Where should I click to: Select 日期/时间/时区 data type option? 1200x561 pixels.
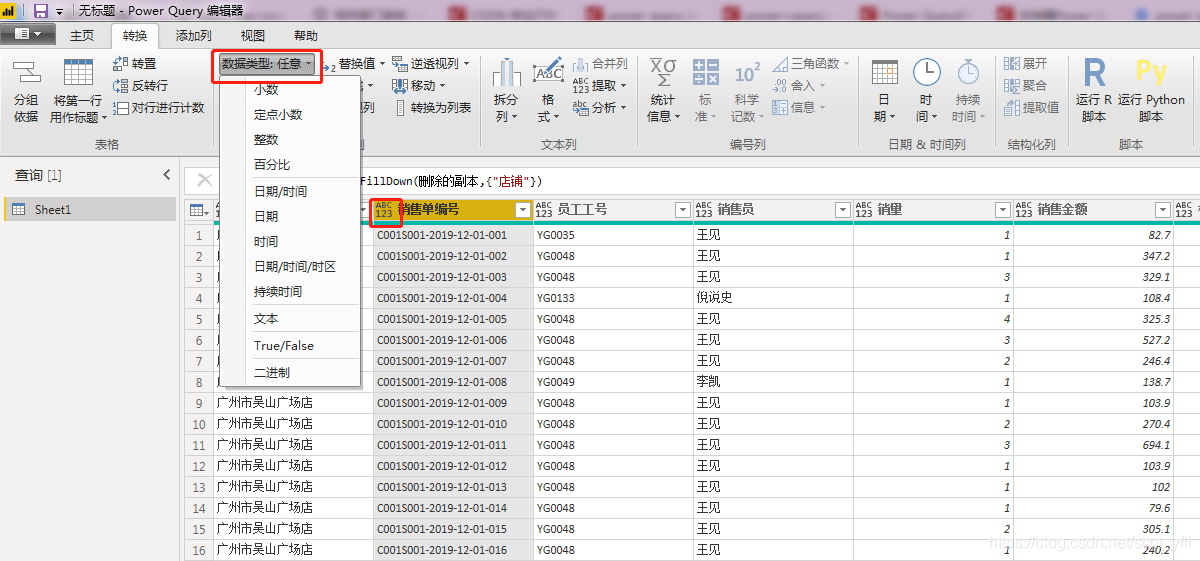tap(290, 267)
